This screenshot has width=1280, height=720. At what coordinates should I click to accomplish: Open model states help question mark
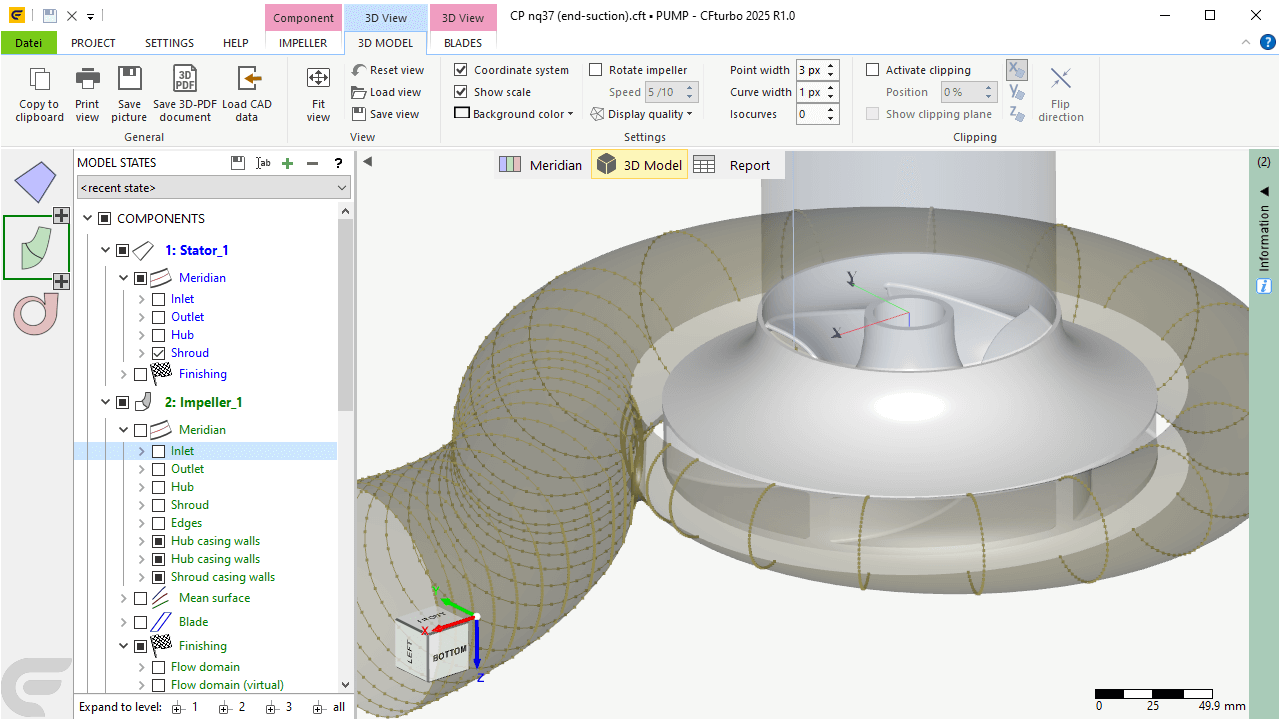point(339,163)
